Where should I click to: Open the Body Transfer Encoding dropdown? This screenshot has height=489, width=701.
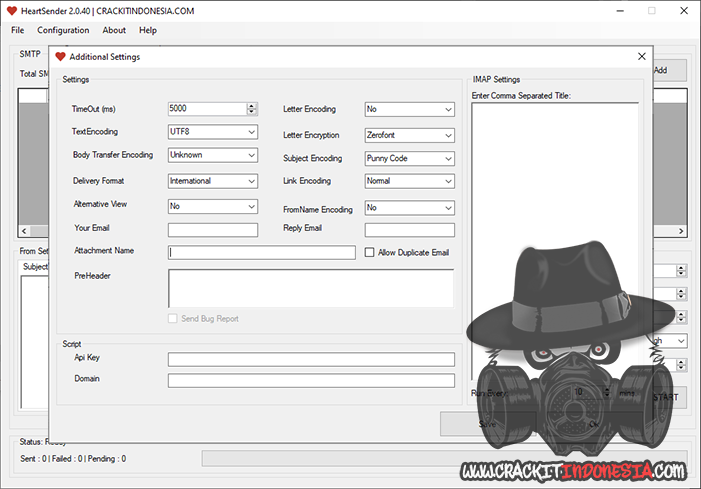click(213, 155)
